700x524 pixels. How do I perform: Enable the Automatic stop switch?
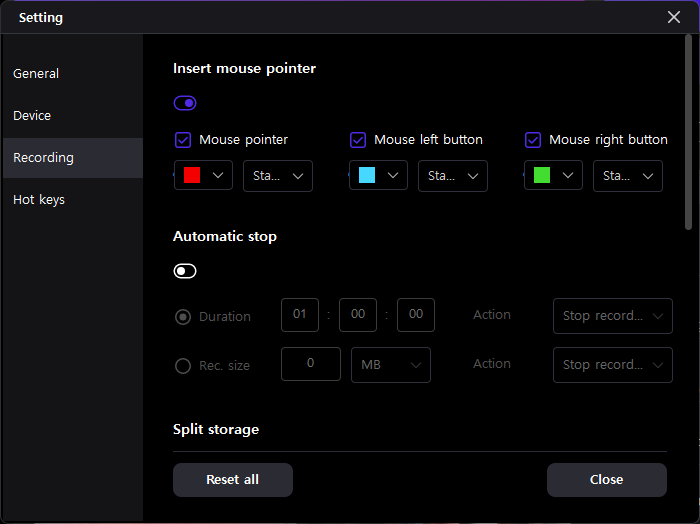point(185,271)
